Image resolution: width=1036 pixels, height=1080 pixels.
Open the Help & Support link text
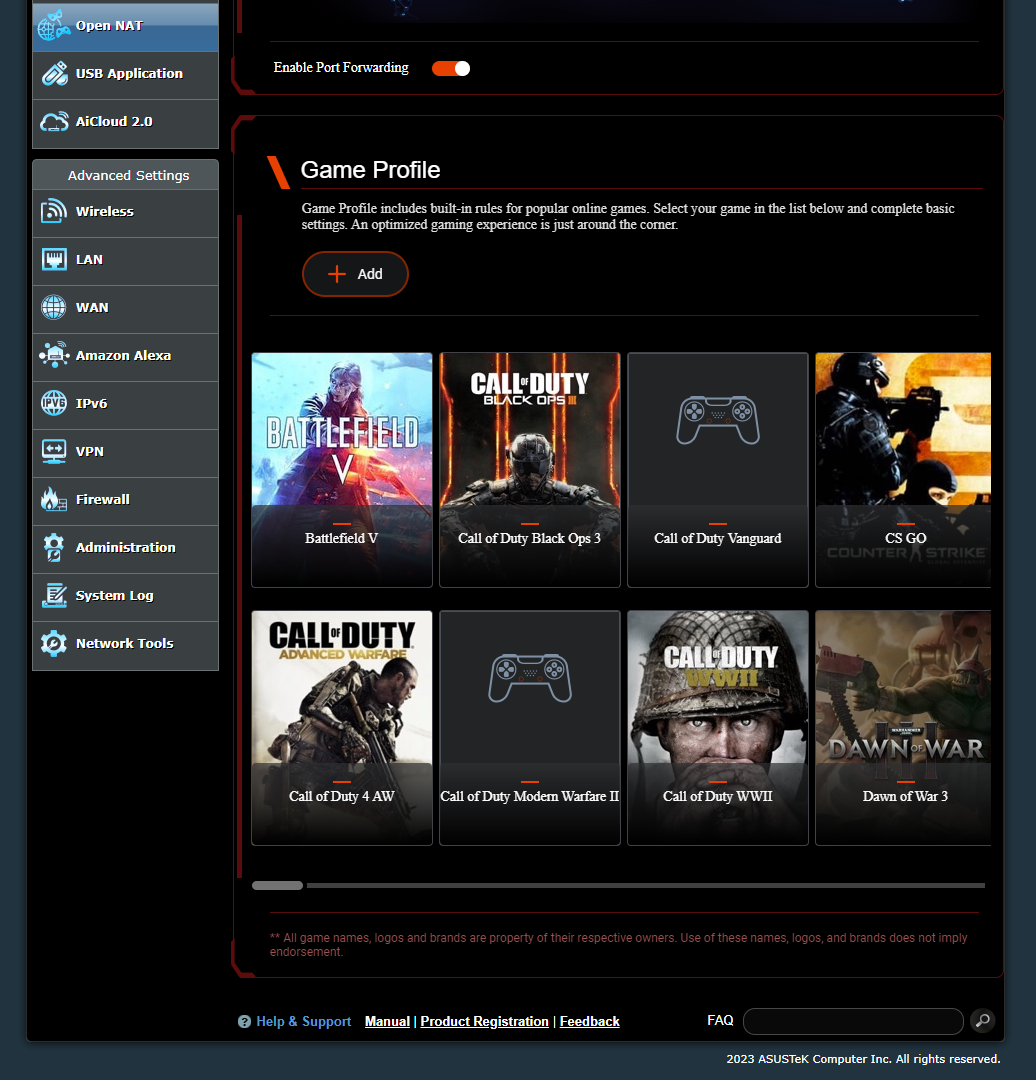[304, 1021]
